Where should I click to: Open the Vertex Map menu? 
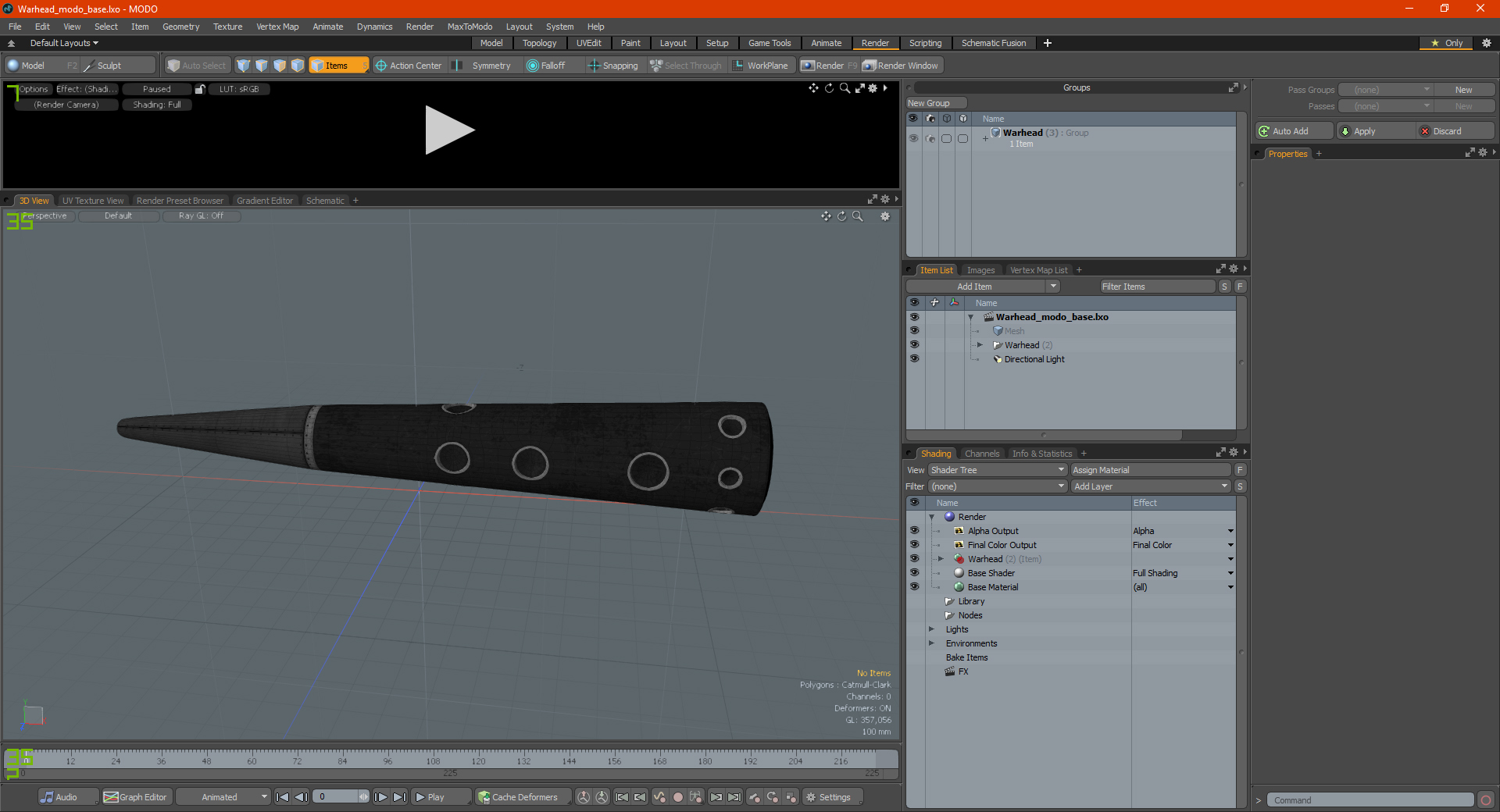[277, 27]
